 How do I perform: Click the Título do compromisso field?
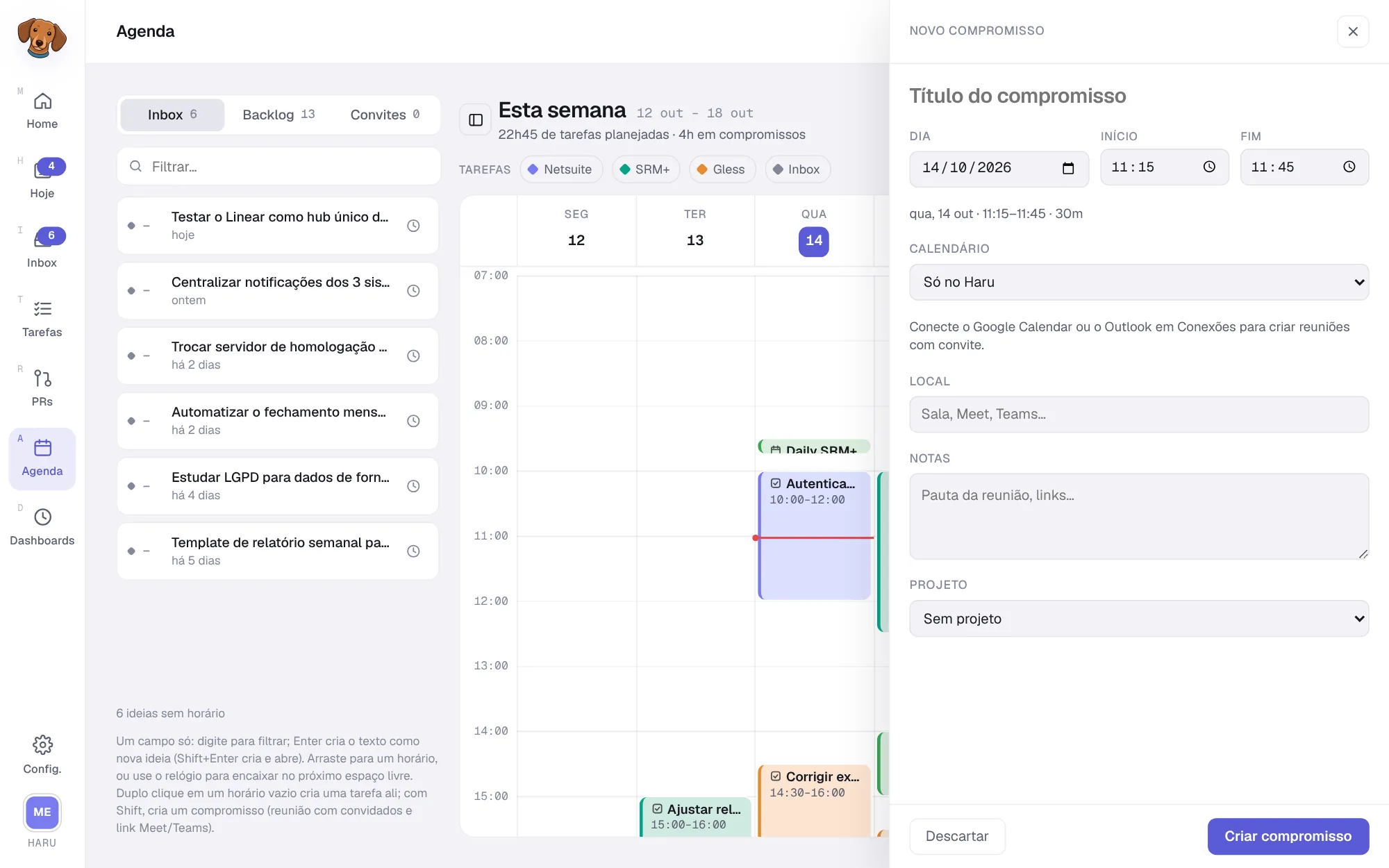click(1139, 96)
